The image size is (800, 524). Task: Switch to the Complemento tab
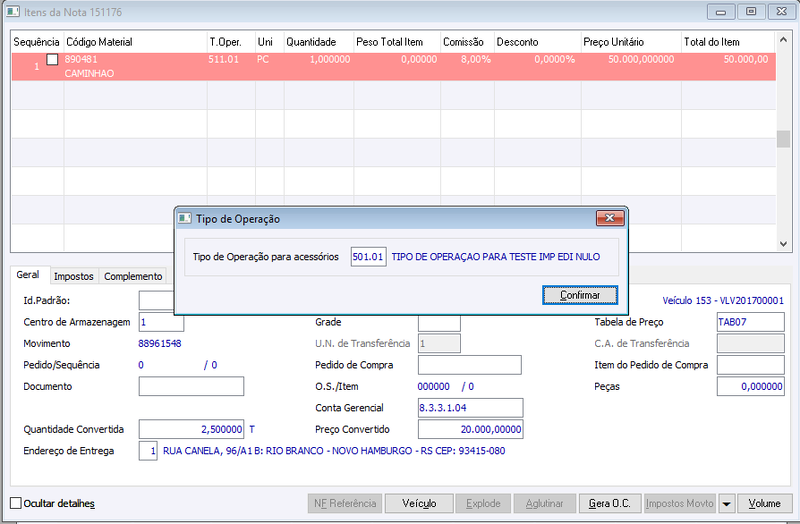(133, 277)
